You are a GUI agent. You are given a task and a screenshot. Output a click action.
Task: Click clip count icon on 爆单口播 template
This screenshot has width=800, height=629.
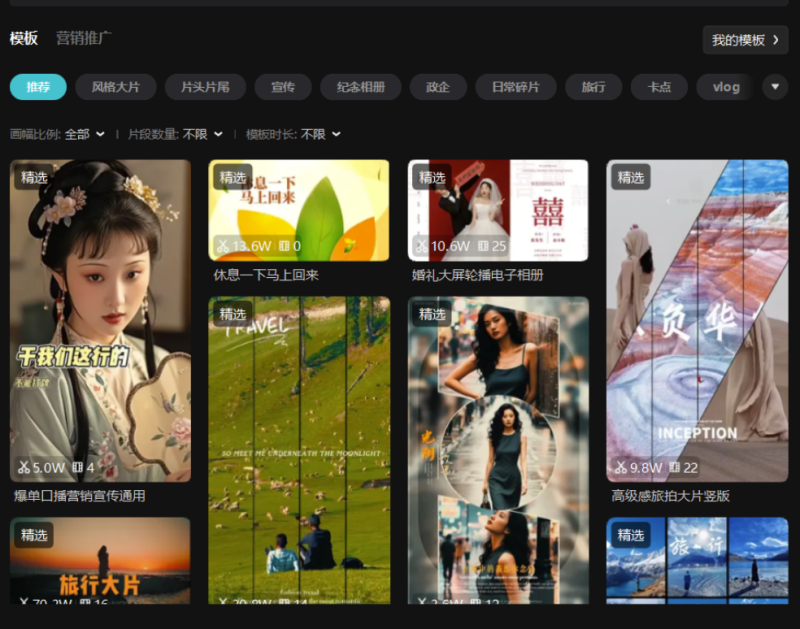tap(76, 467)
